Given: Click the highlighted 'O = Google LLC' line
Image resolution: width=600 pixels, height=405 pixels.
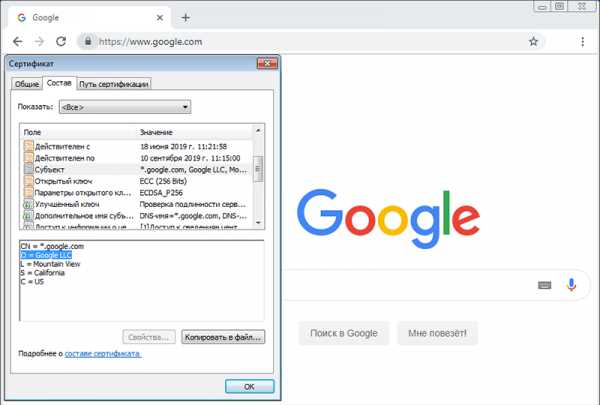Looking at the screenshot, I should 46,255.
